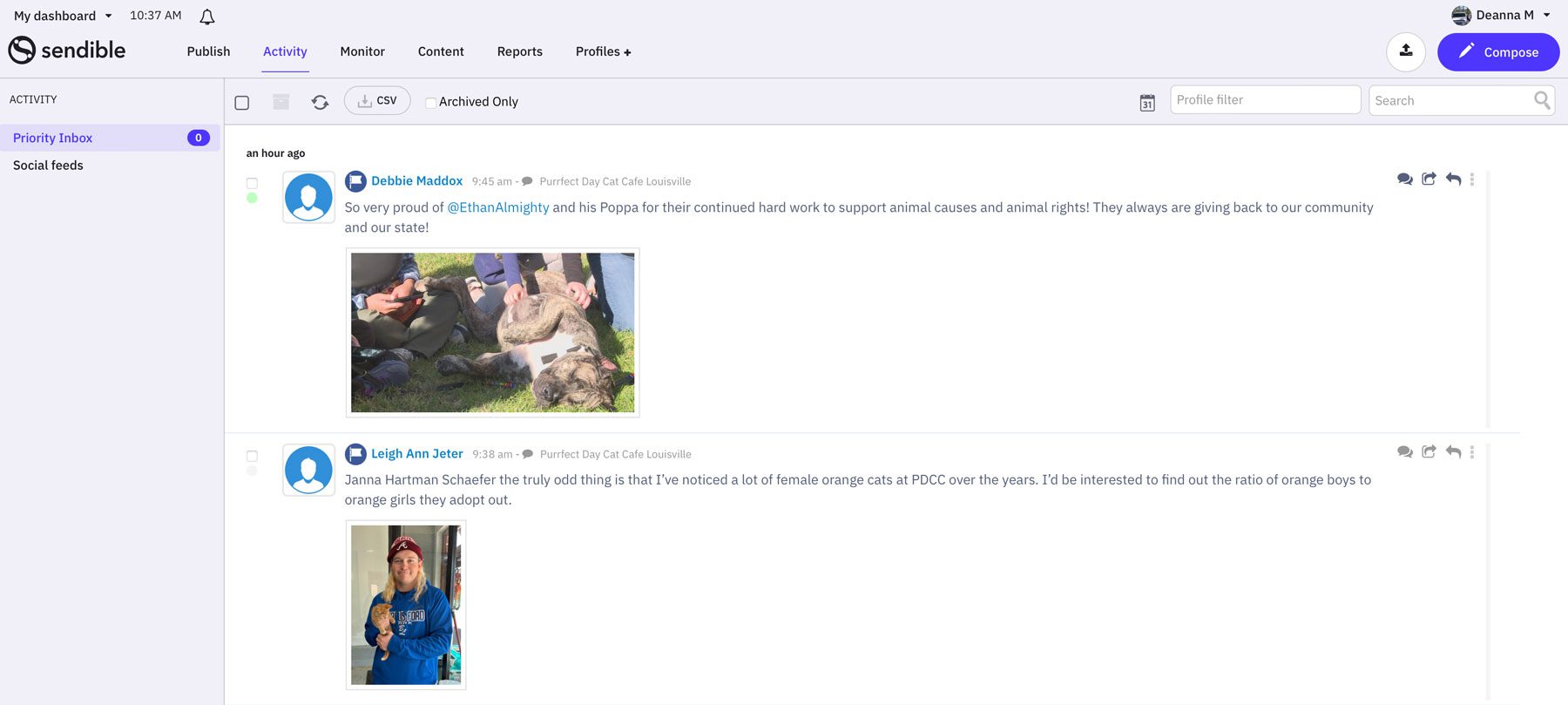
Task: Open the photo thumbnail in Leigh Ann's post
Action: point(406,605)
